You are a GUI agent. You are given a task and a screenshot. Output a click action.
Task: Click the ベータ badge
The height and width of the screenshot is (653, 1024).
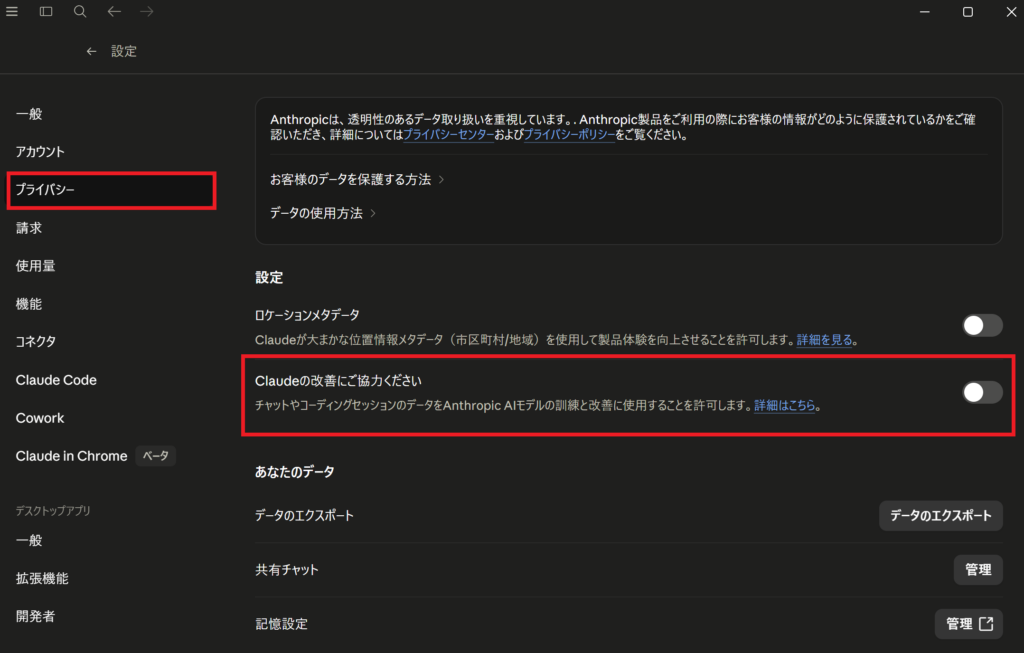pos(155,456)
